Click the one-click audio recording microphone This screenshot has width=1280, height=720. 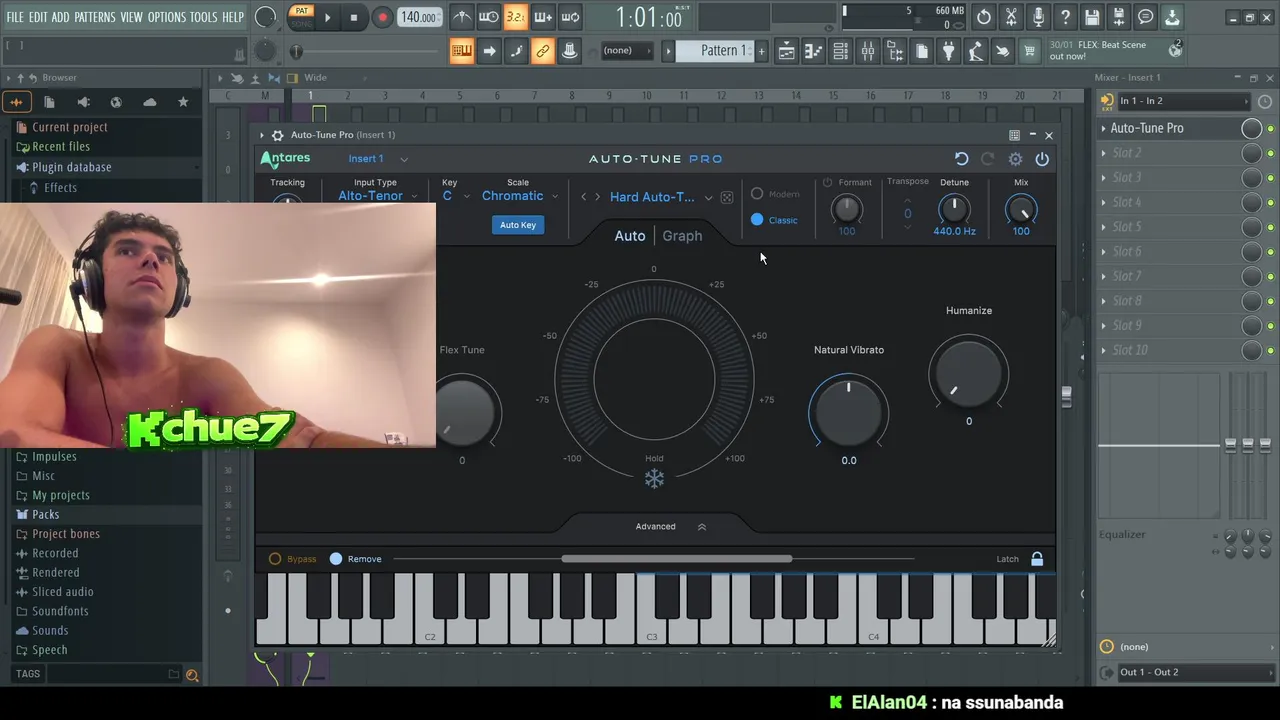point(1038,17)
